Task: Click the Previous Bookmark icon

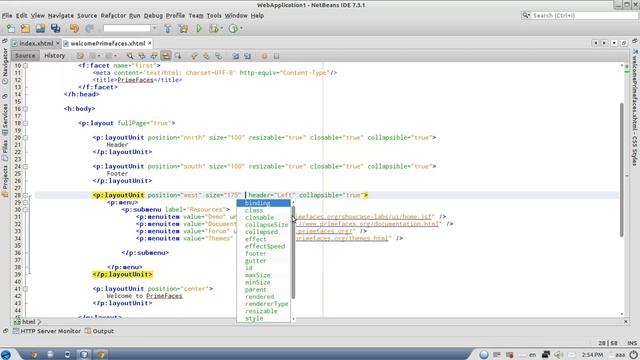Action: pyautogui.click(x=194, y=56)
